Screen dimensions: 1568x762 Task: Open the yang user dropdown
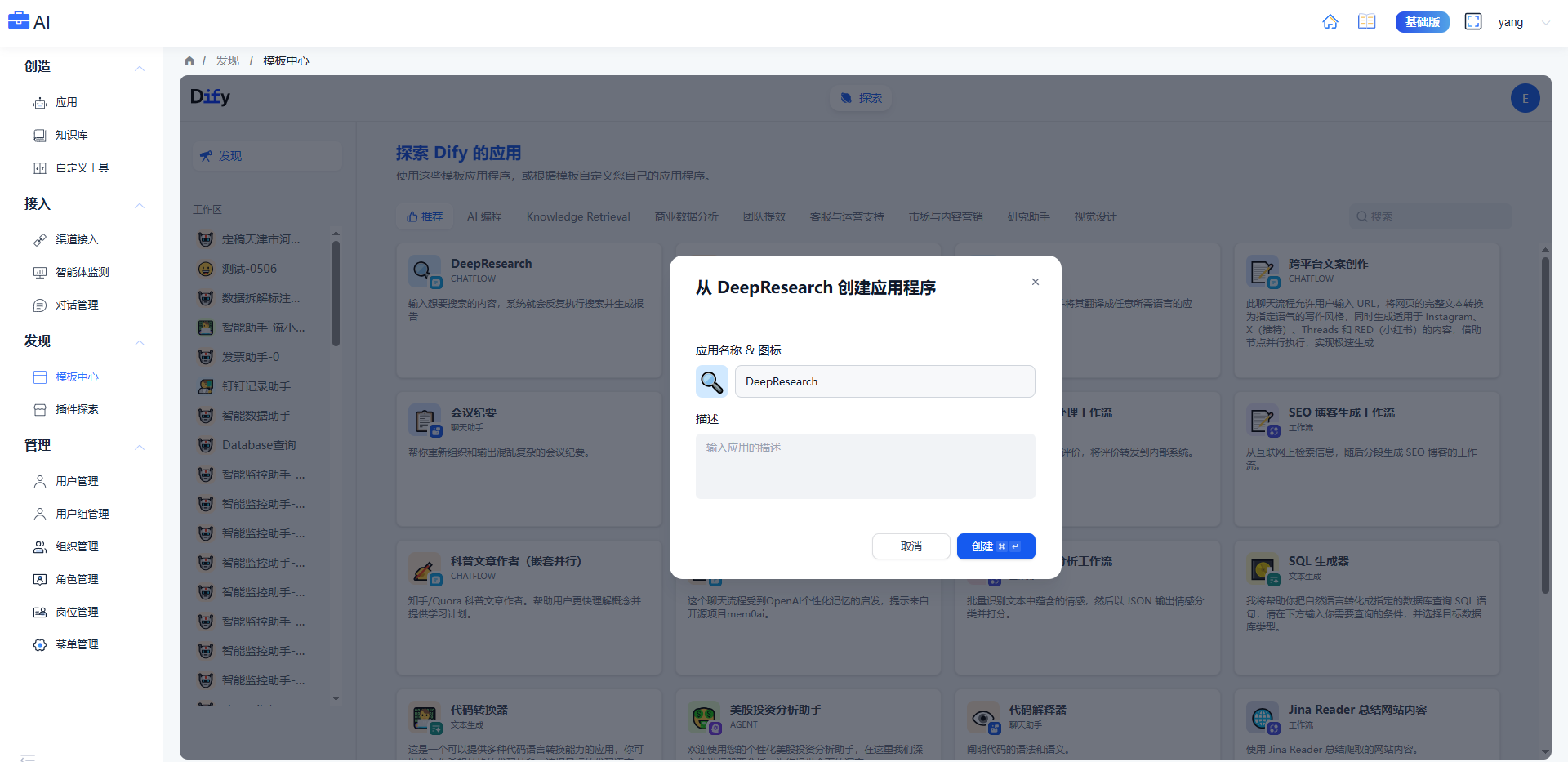1523,22
